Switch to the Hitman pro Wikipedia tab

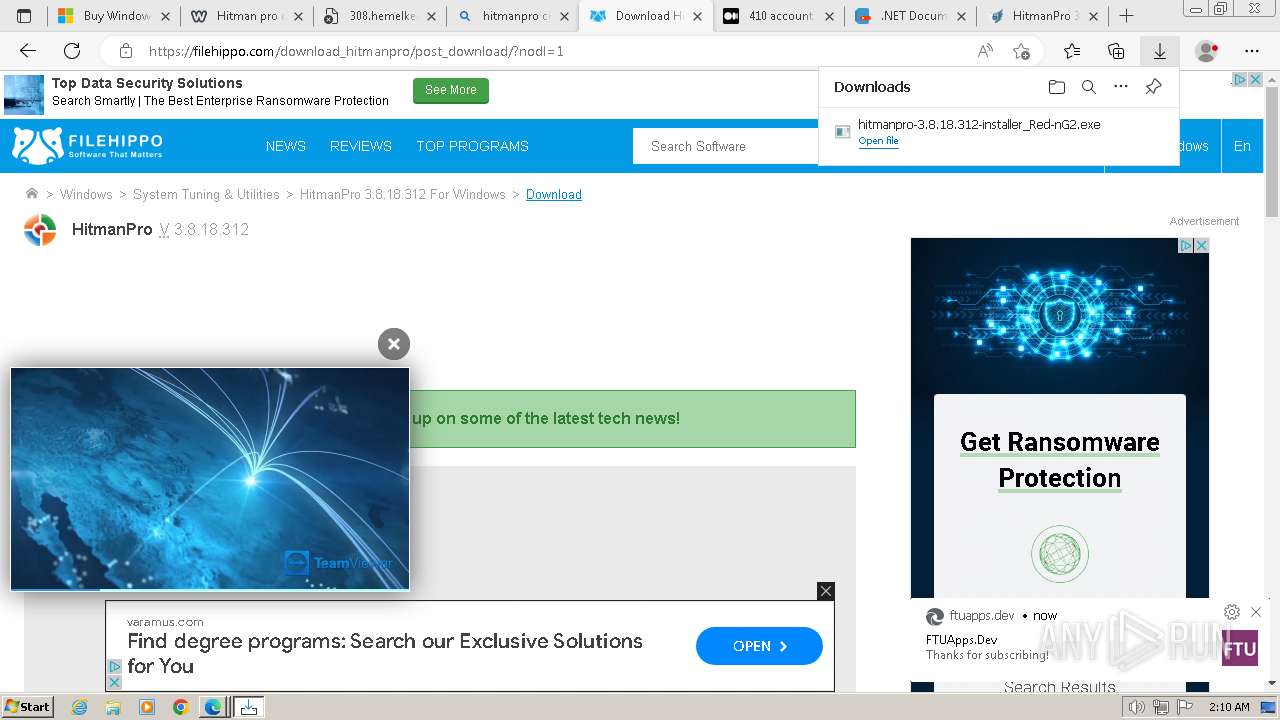coord(247,16)
